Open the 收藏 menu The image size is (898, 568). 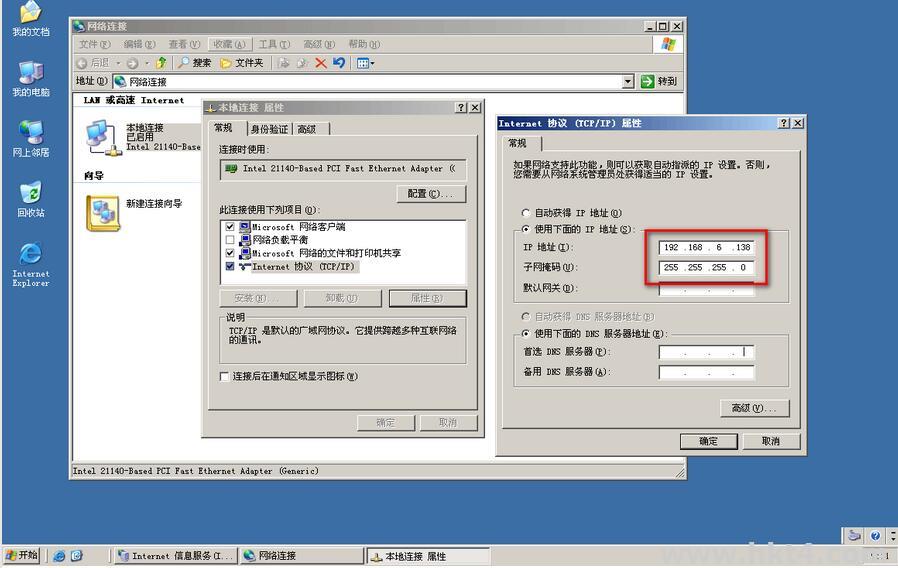pos(229,44)
